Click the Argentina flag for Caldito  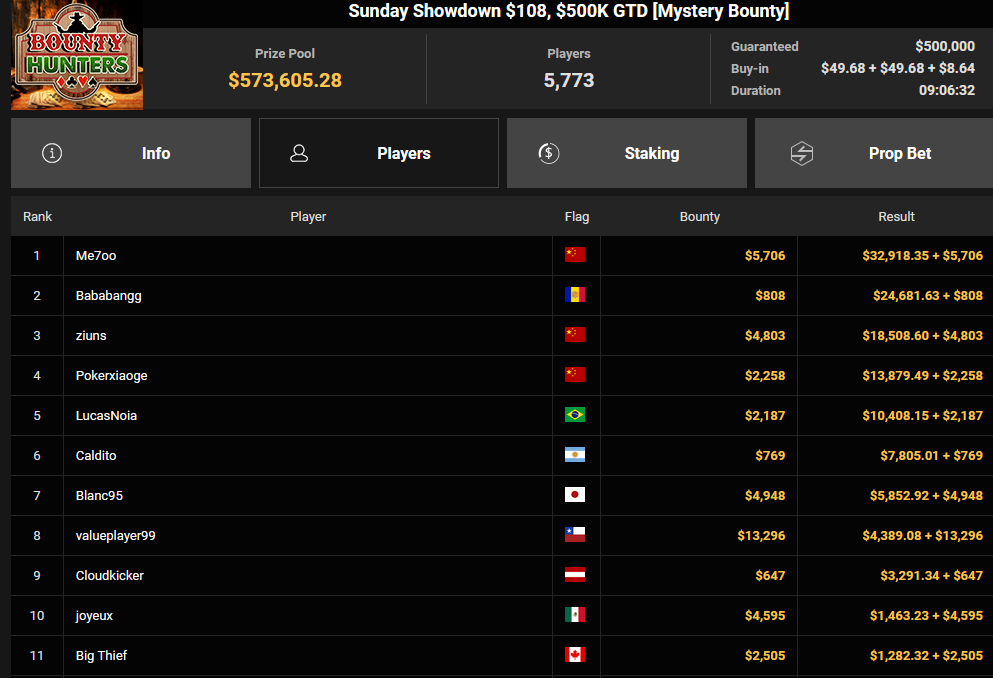point(575,455)
